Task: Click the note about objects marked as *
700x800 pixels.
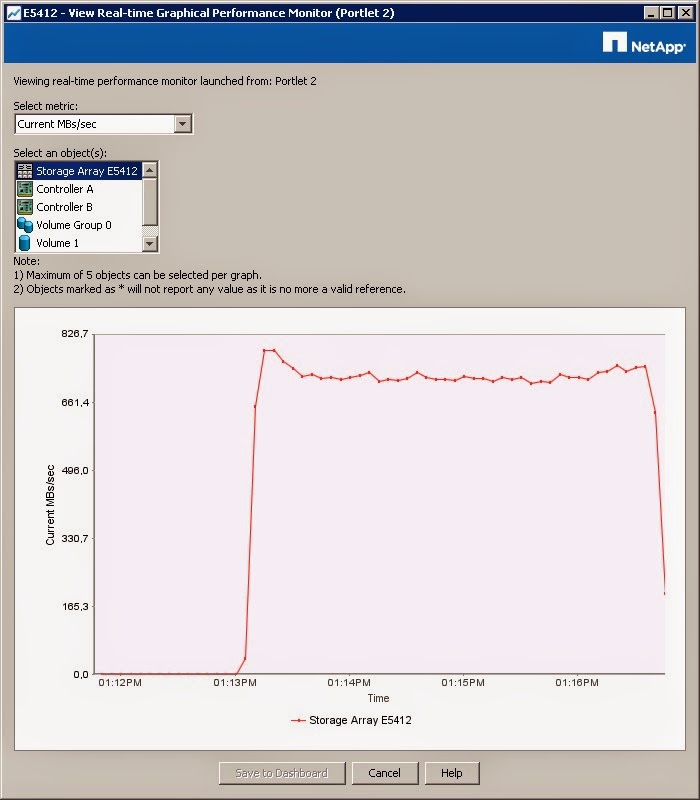Action: tap(210, 289)
